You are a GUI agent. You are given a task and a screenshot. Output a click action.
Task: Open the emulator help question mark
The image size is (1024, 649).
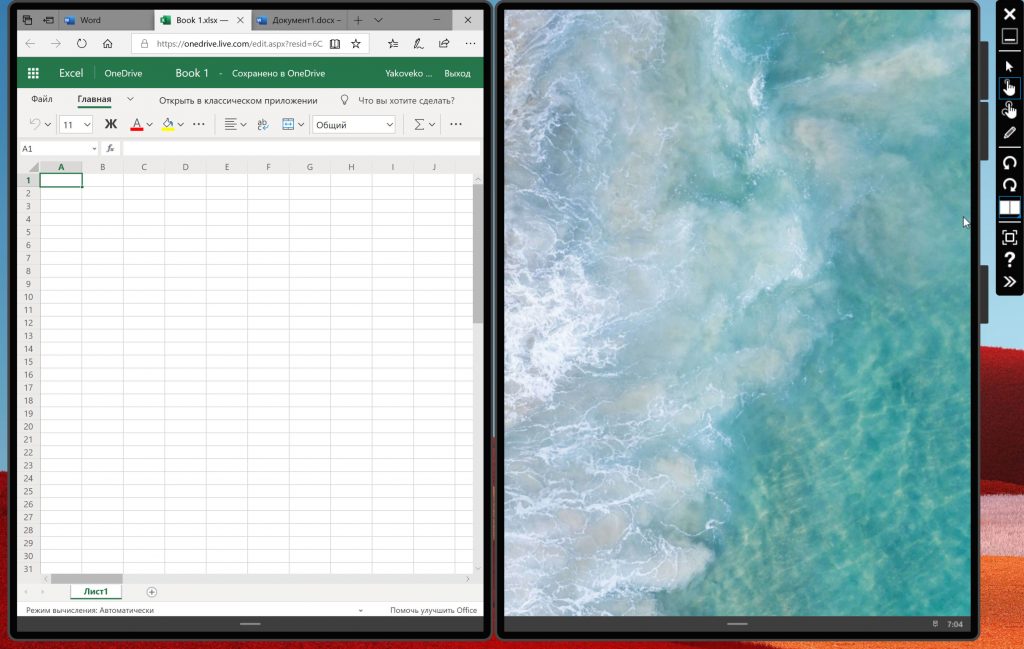(x=1009, y=260)
